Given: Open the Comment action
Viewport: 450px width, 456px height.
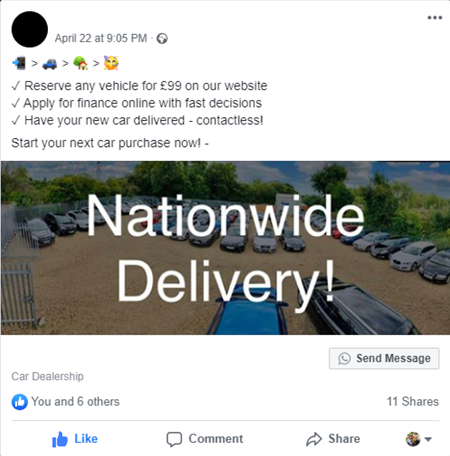Looking at the screenshot, I should [x=205, y=439].
